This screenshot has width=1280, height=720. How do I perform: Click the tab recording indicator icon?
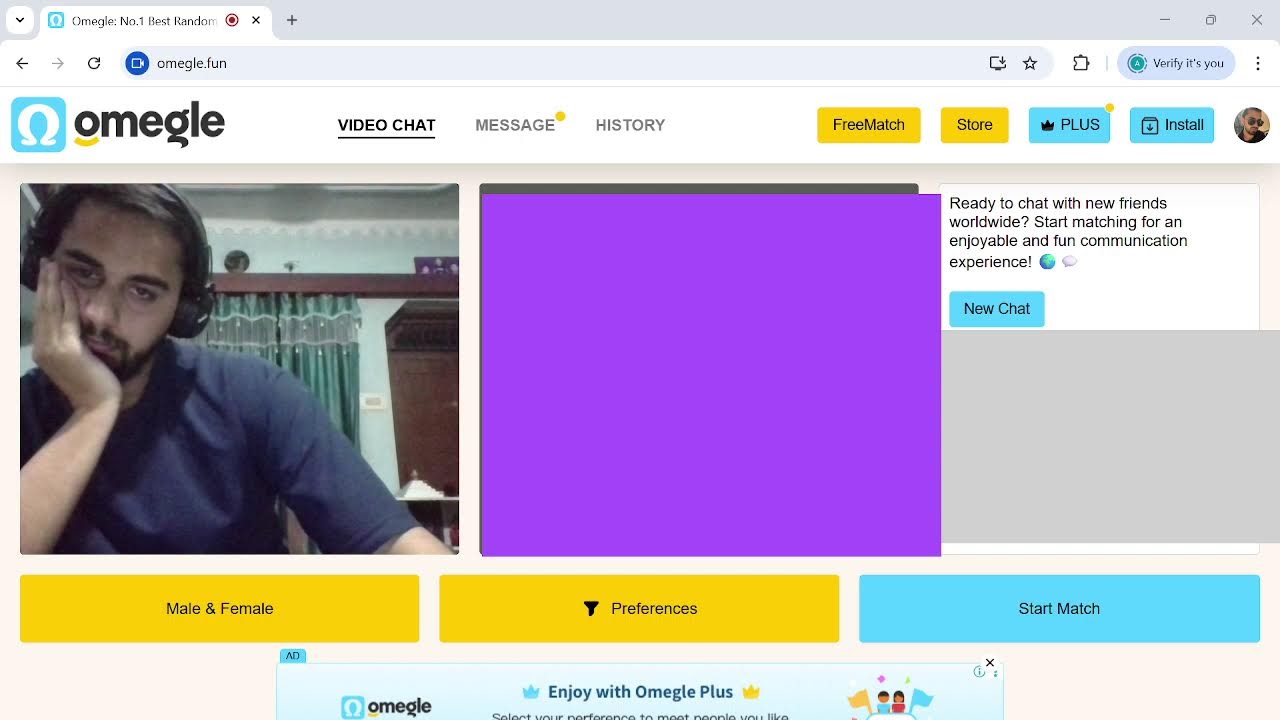coord(232,20)
